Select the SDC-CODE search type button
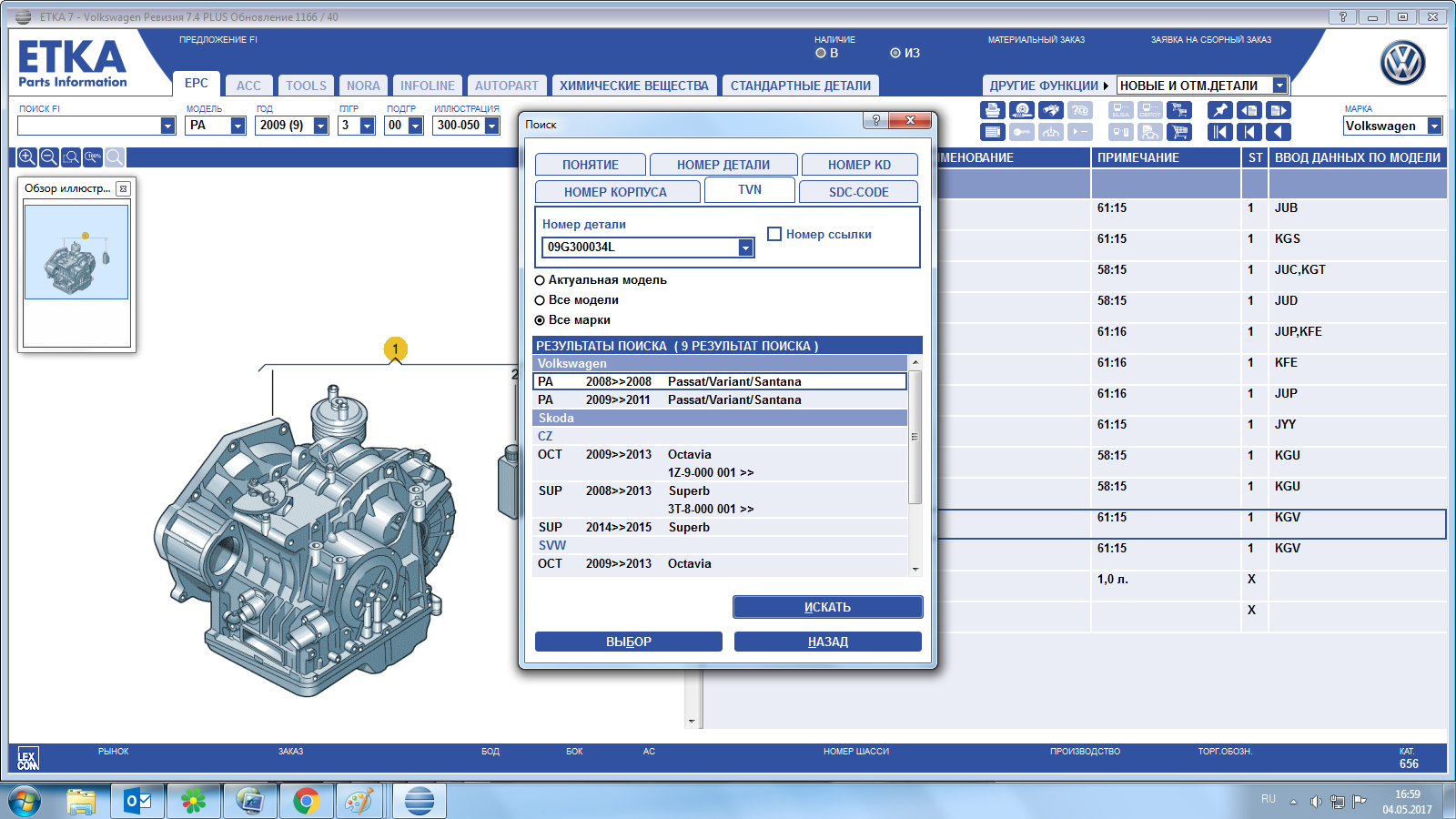 click(858, 192)
